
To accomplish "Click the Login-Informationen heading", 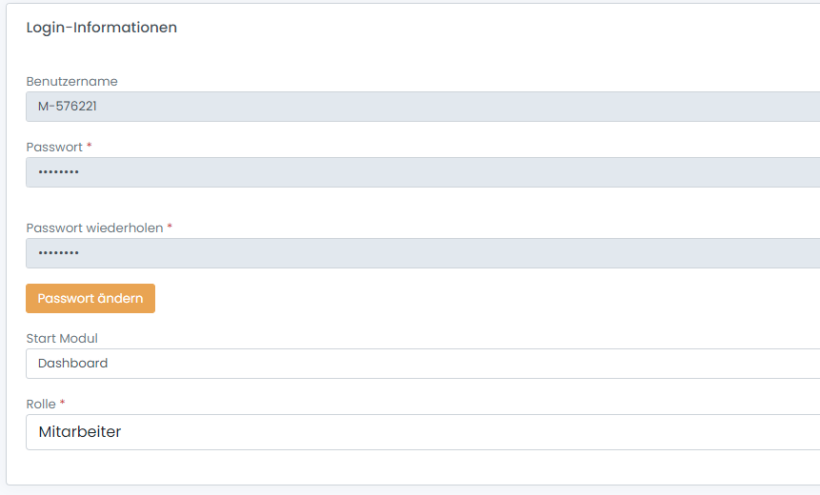I will pos(101,28).
